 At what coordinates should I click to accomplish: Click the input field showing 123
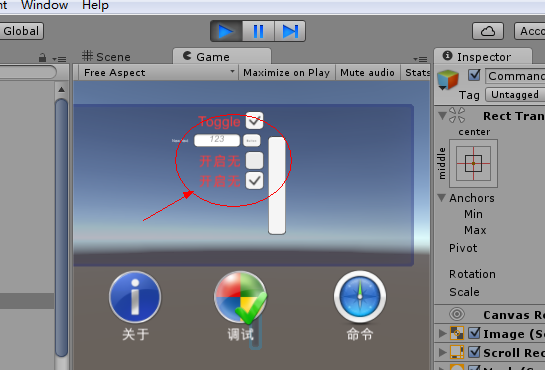(217, 140)
